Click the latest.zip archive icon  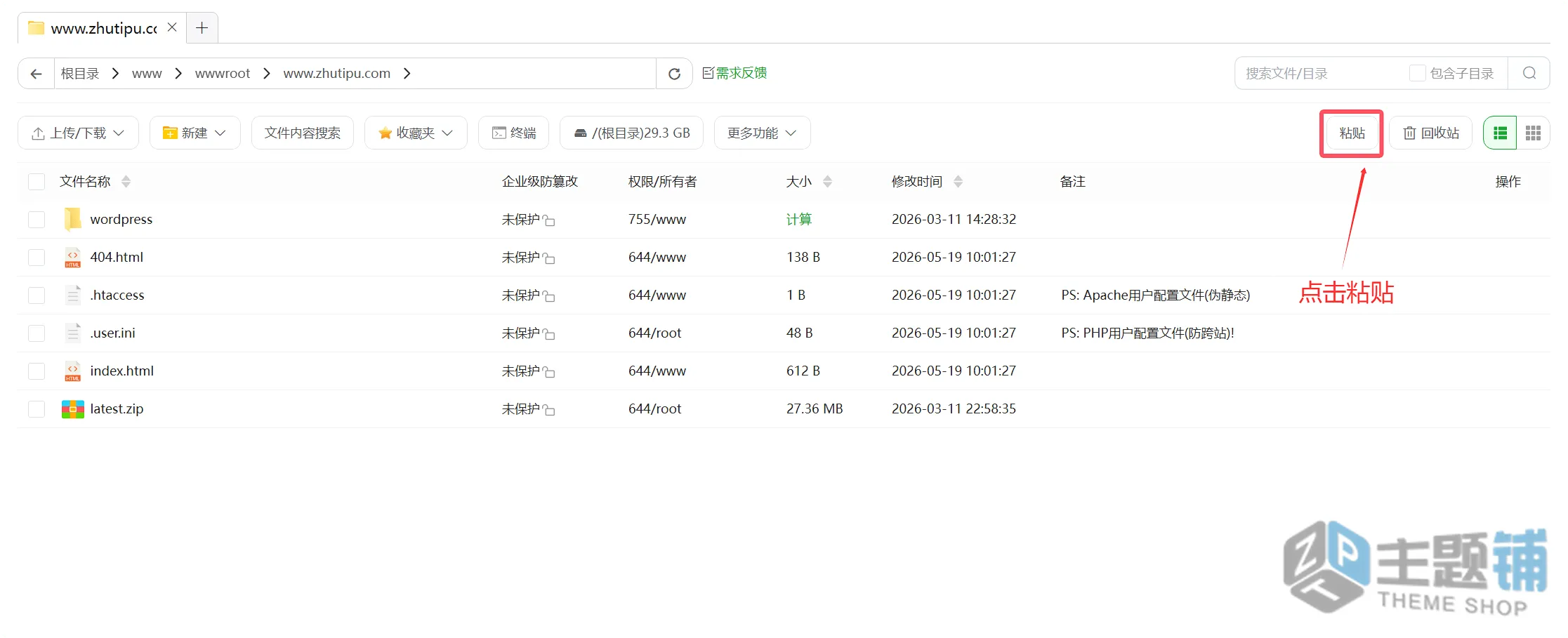[x=73, y=408]
